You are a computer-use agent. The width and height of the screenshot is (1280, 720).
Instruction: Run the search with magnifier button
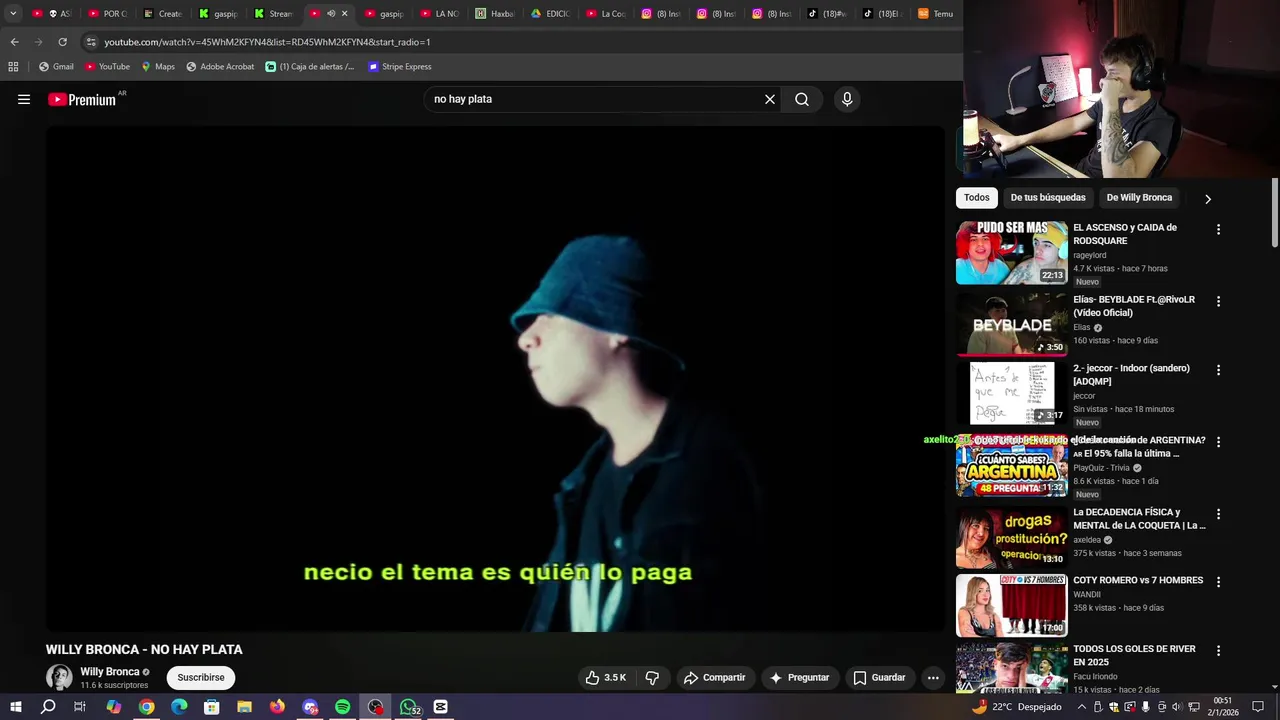[802, 99]
